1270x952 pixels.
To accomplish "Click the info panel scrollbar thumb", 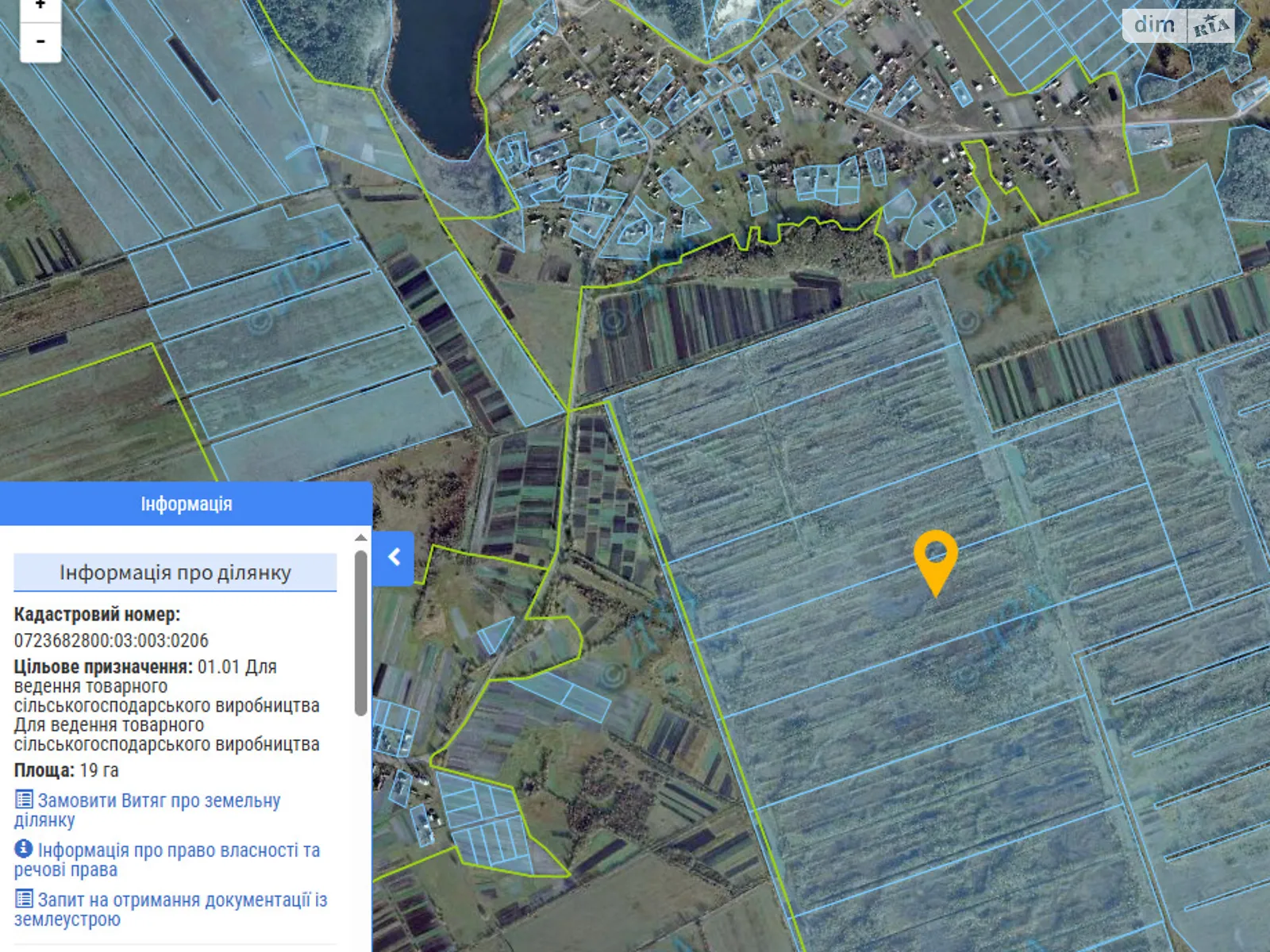I will click(x=360, y=633).
